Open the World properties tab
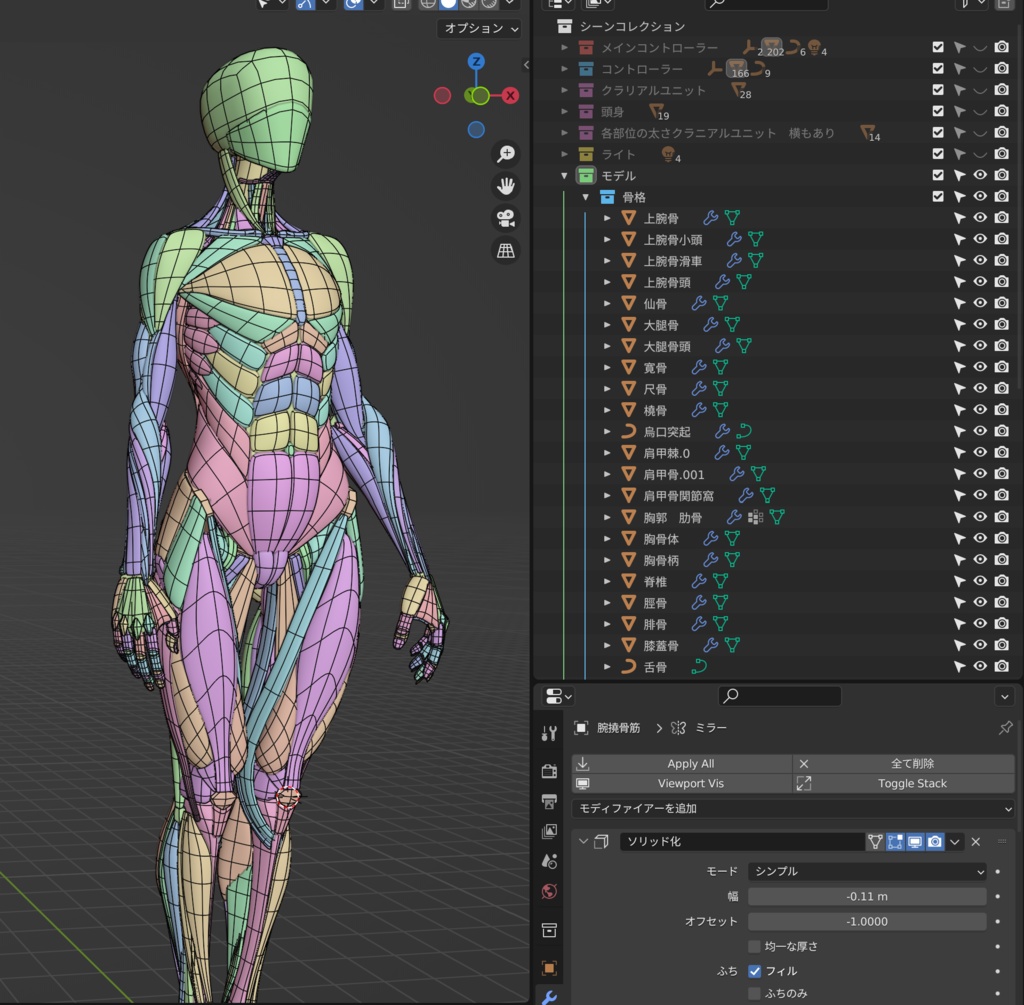1024x1005 pixels. pos(549,891)
